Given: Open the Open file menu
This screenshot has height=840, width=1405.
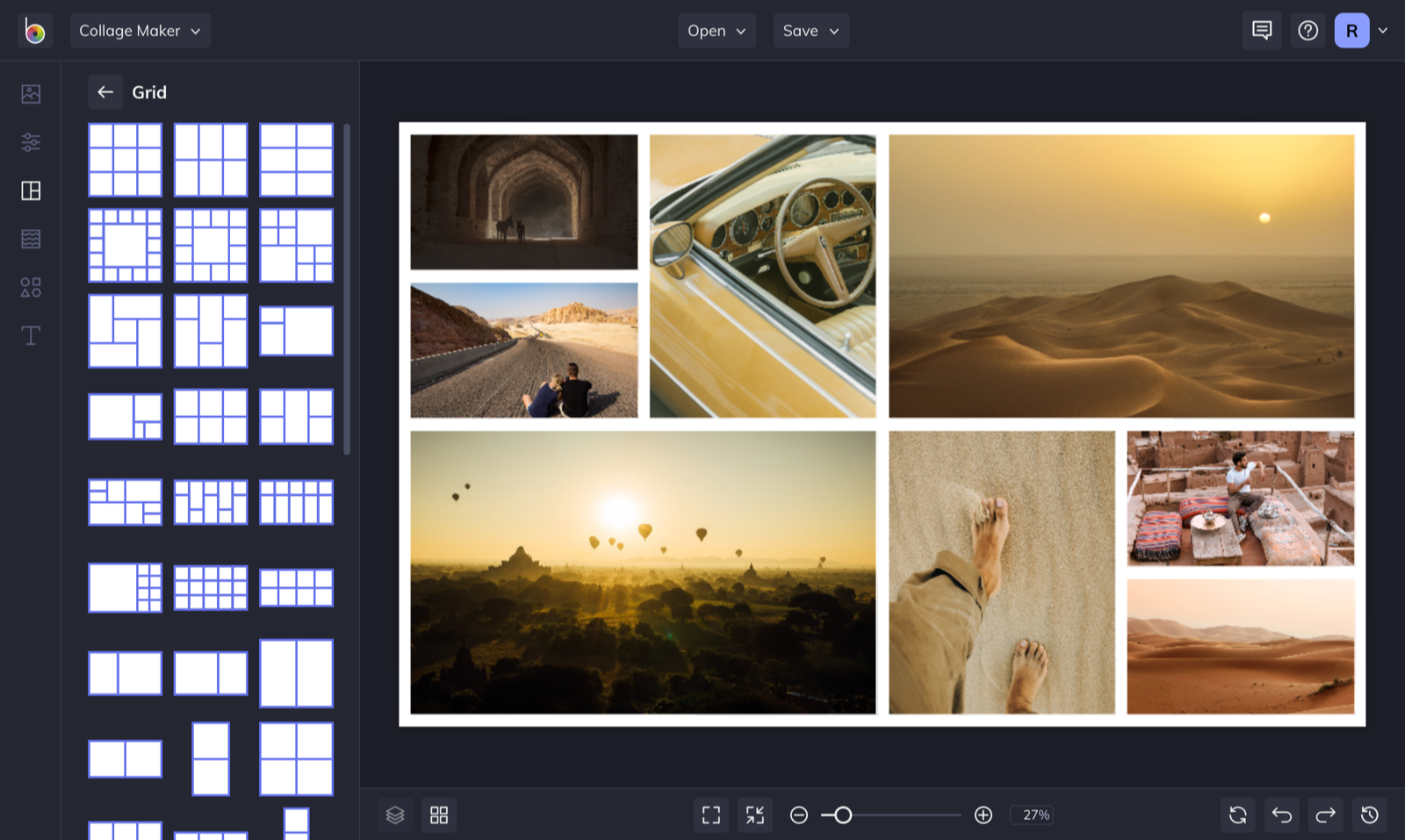Looking at the screenshot, I should (717, 30).
